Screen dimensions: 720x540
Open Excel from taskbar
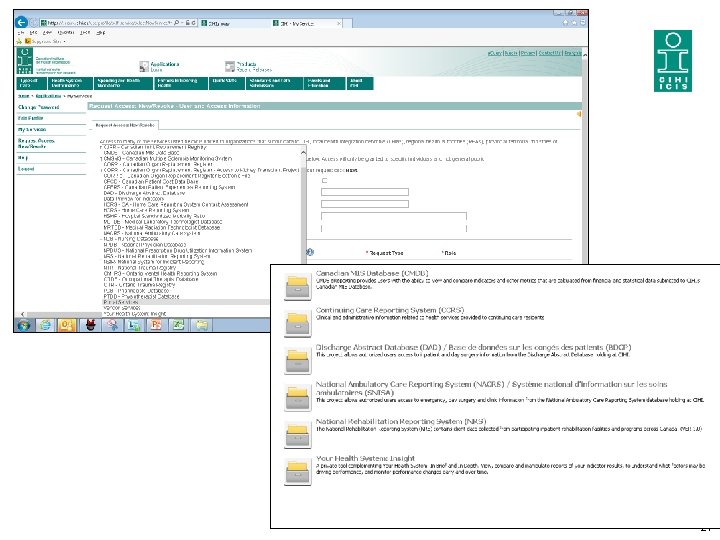[x=179, y=325]
